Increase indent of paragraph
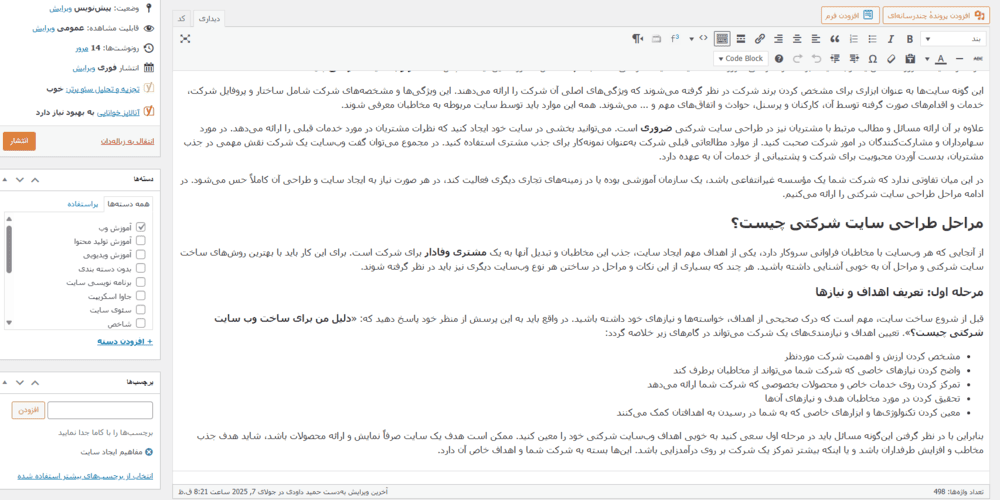This screenshot has width=1000, height=500. tap(835, 59)
